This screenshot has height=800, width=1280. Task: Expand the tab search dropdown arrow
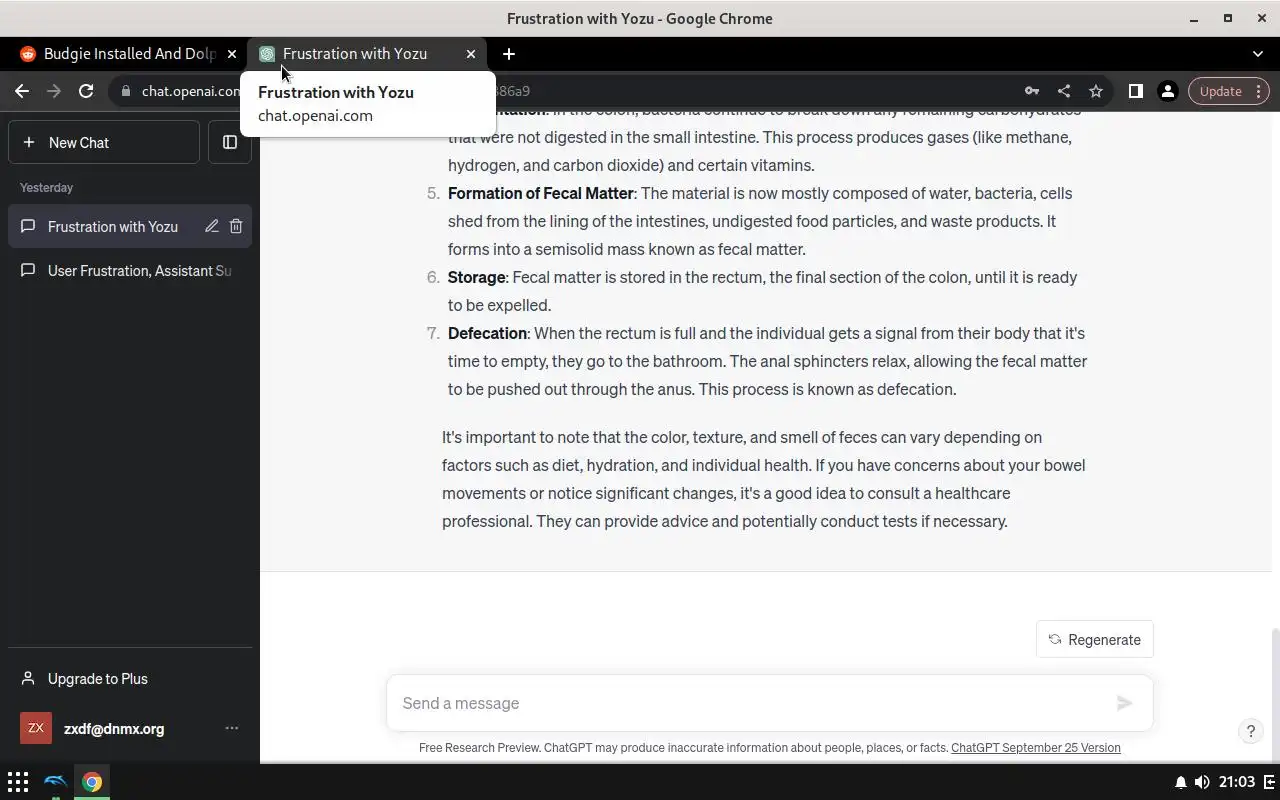1258,54
